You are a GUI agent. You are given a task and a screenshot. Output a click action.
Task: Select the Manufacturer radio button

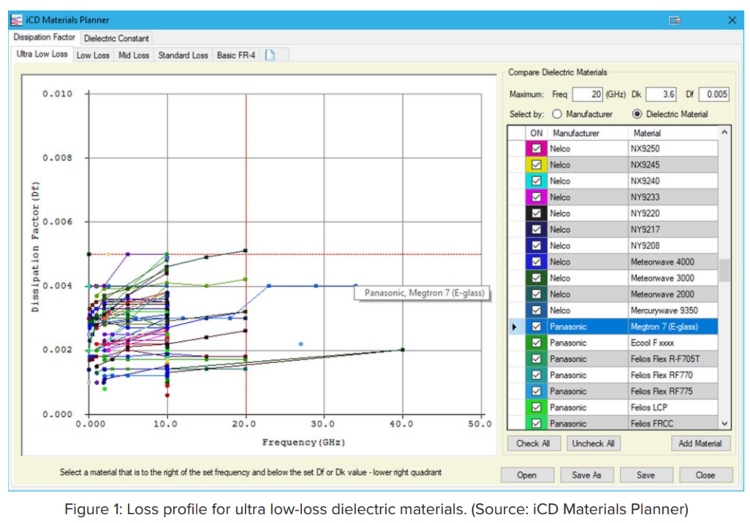(x=557, y=114)
